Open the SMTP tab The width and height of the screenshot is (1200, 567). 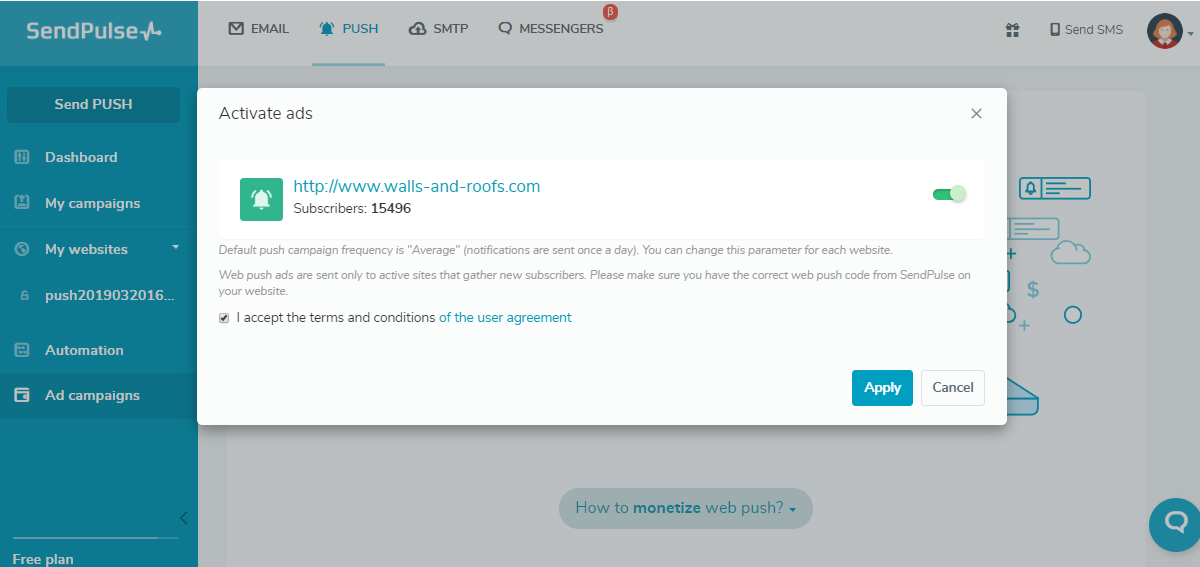point(438,29)
